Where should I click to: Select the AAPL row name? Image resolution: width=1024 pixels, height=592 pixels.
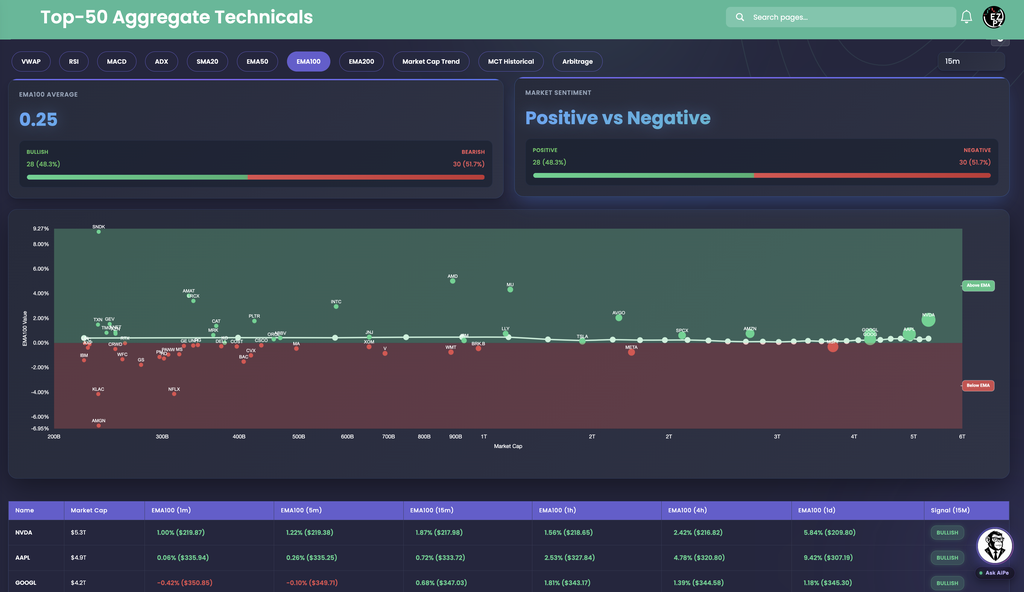point(23,558)
